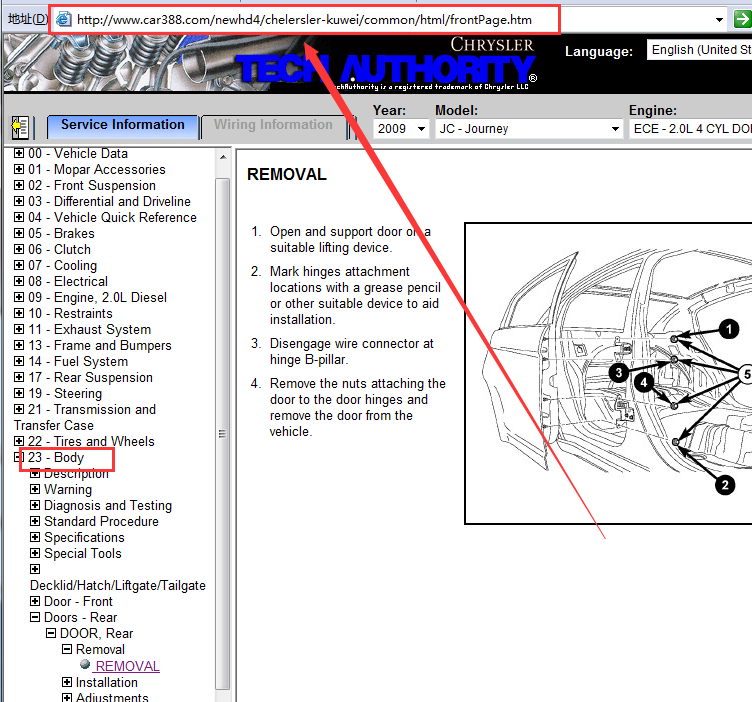Open the Language selection dropdown

(x=699, y=50)
